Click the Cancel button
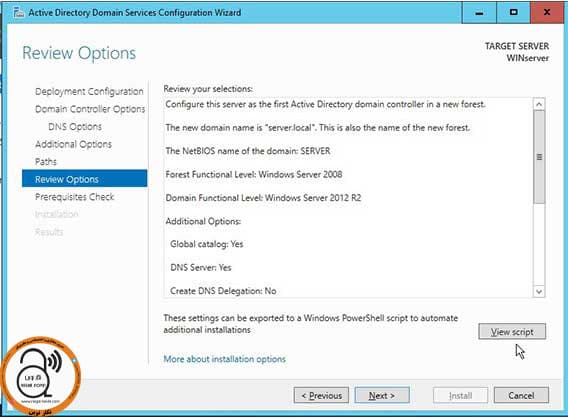Screen dimensions: 568x418 click(x=521, y=395)
